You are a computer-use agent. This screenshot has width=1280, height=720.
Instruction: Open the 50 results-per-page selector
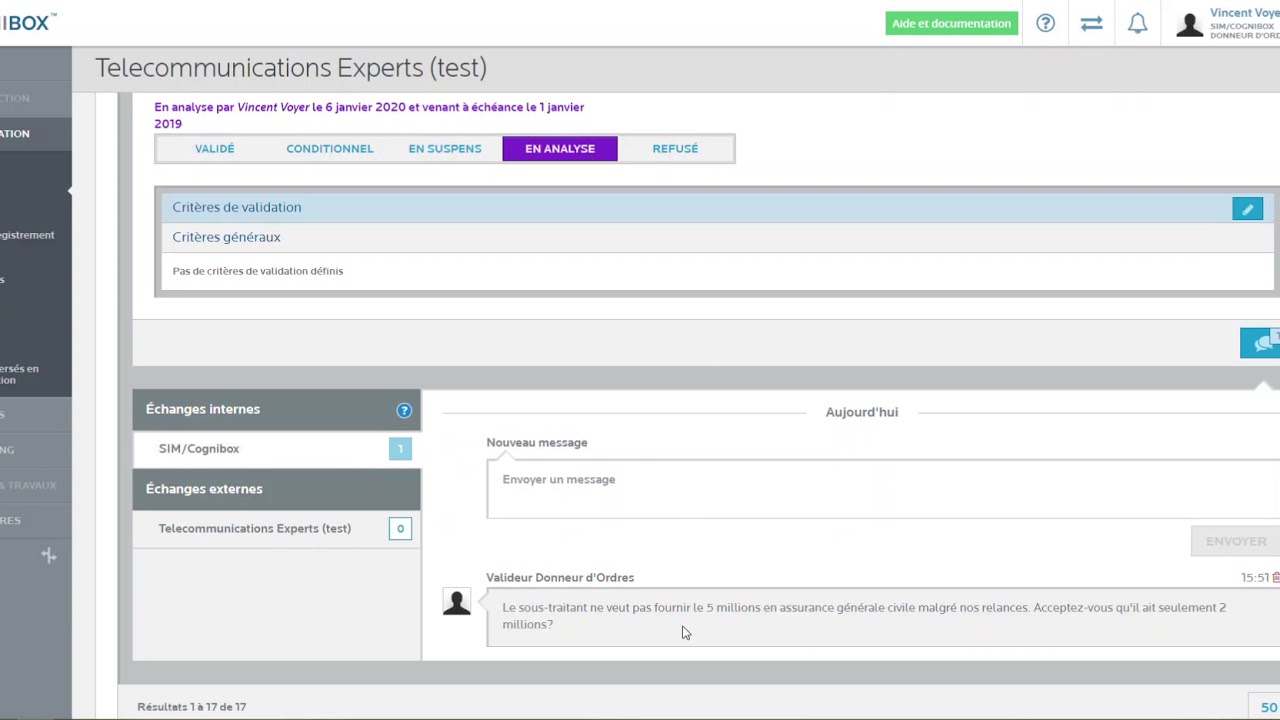point(1267,707)
